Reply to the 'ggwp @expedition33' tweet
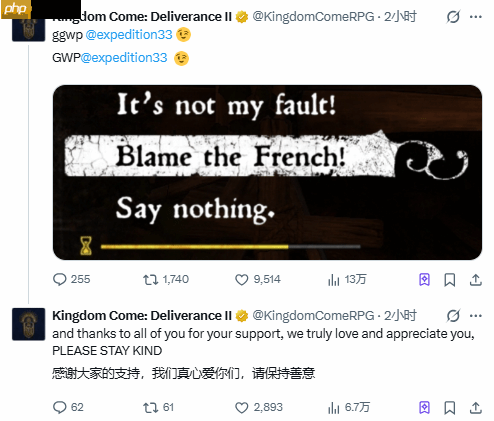The image size is (494, 421). coord(71,279)
